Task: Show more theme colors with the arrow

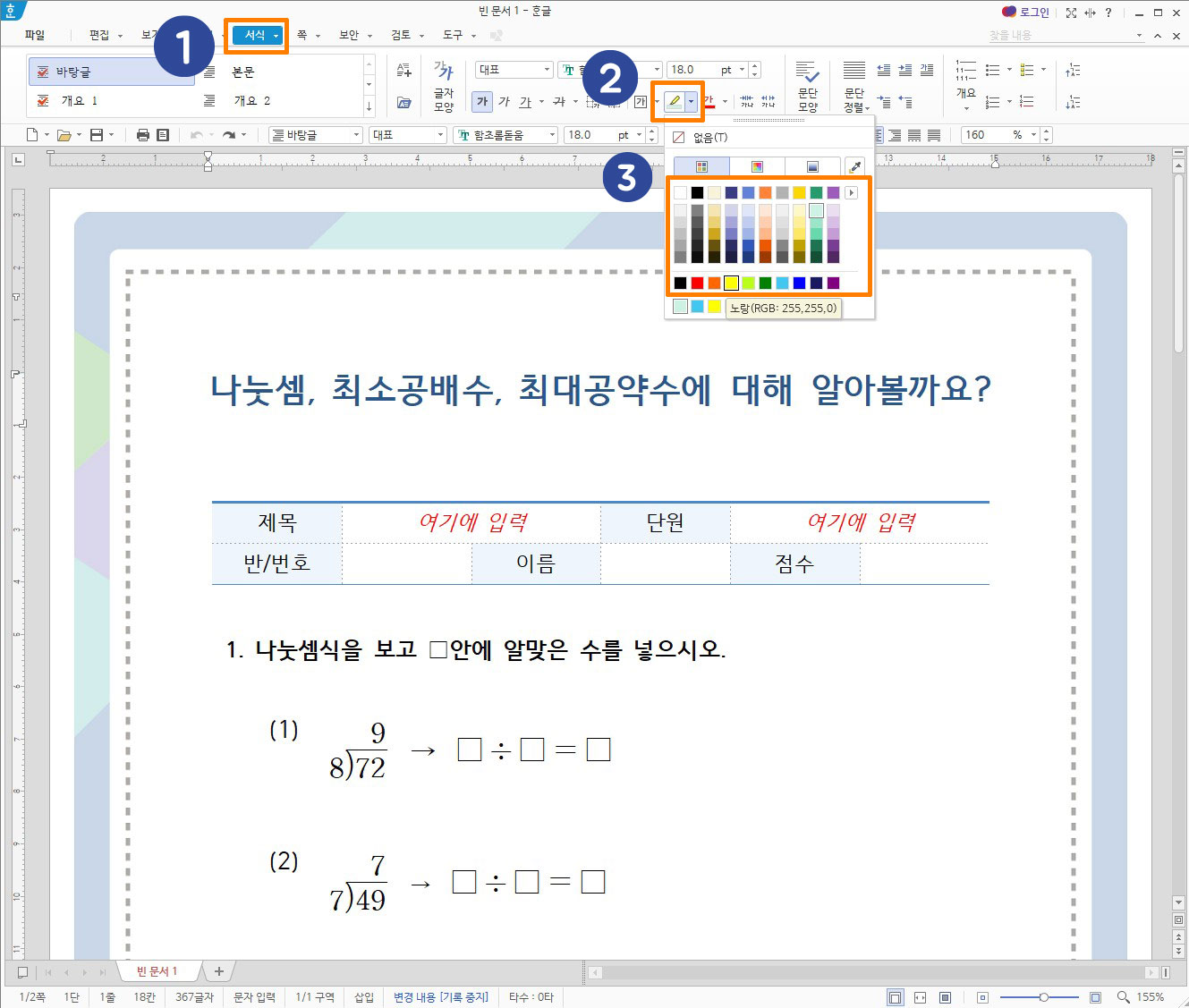Action: tap(851, 192)
